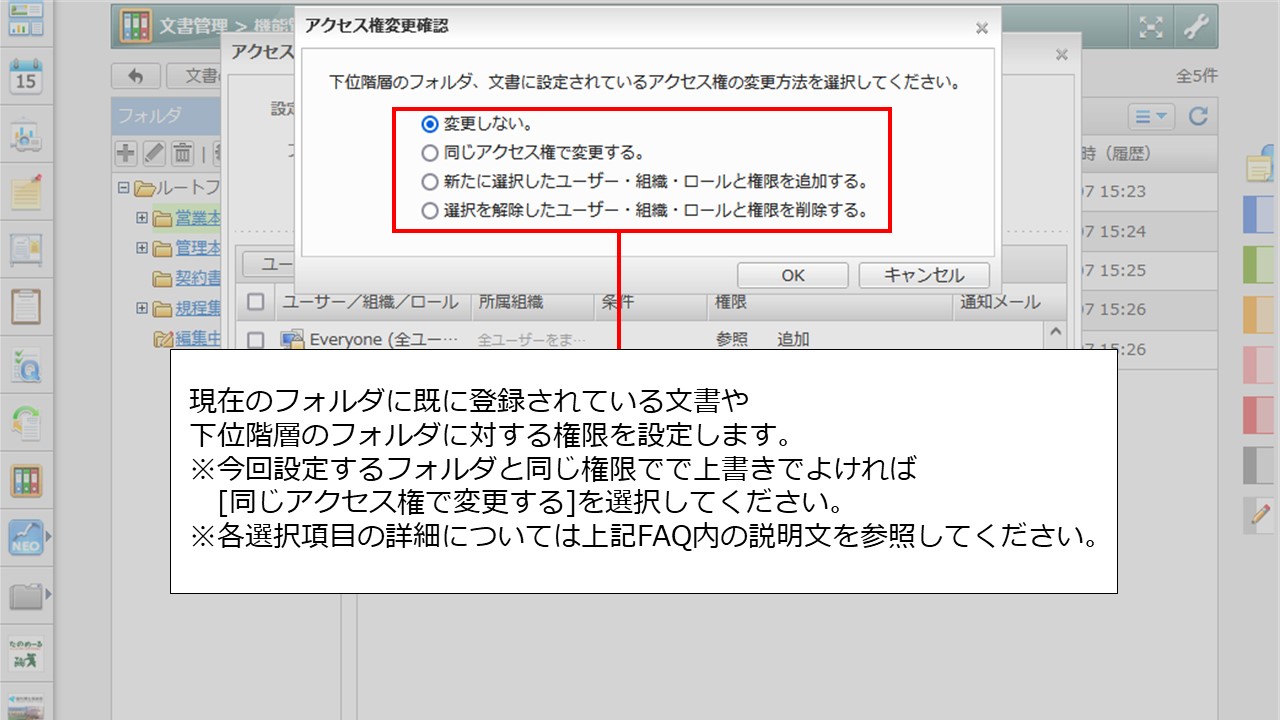Open the なのめーる icon in sidebar
The image size is (1280, 720).
click(26, 654)
